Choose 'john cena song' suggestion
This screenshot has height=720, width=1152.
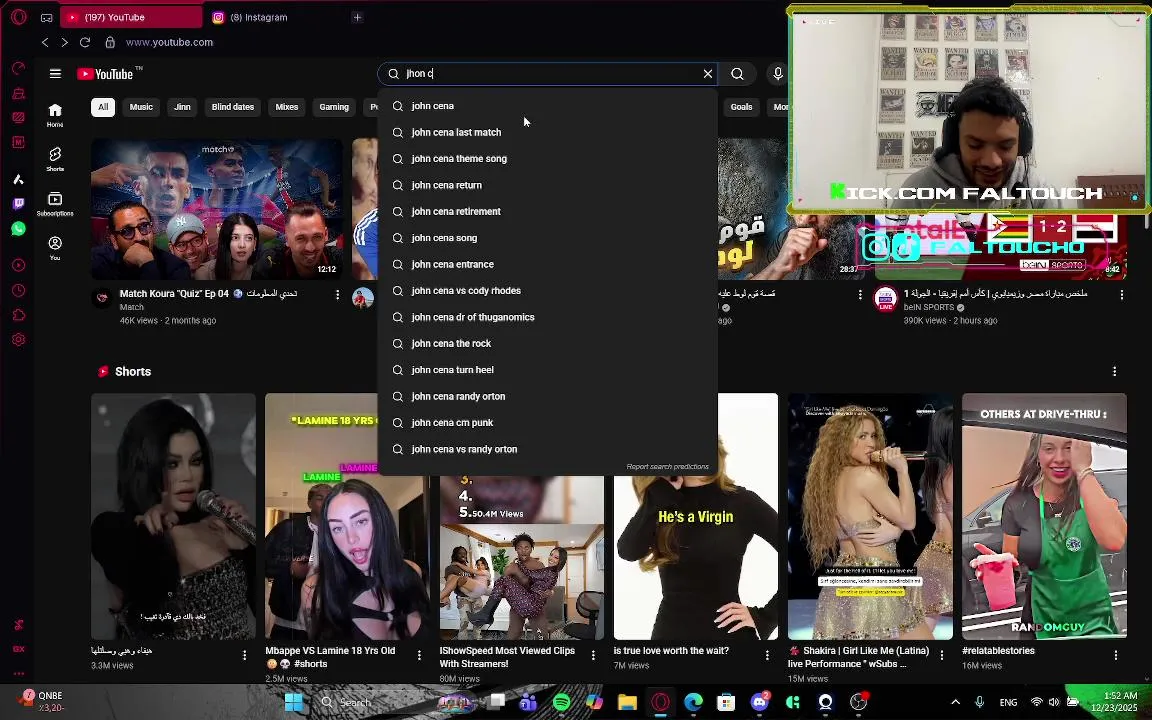click(x=547, y=238)
